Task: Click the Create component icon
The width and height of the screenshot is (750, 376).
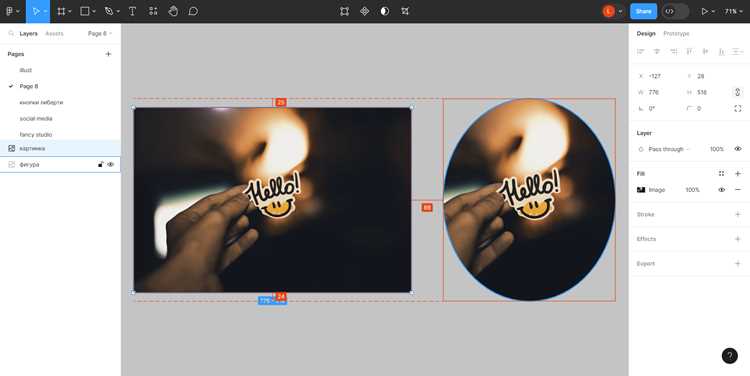Action: 364,11
